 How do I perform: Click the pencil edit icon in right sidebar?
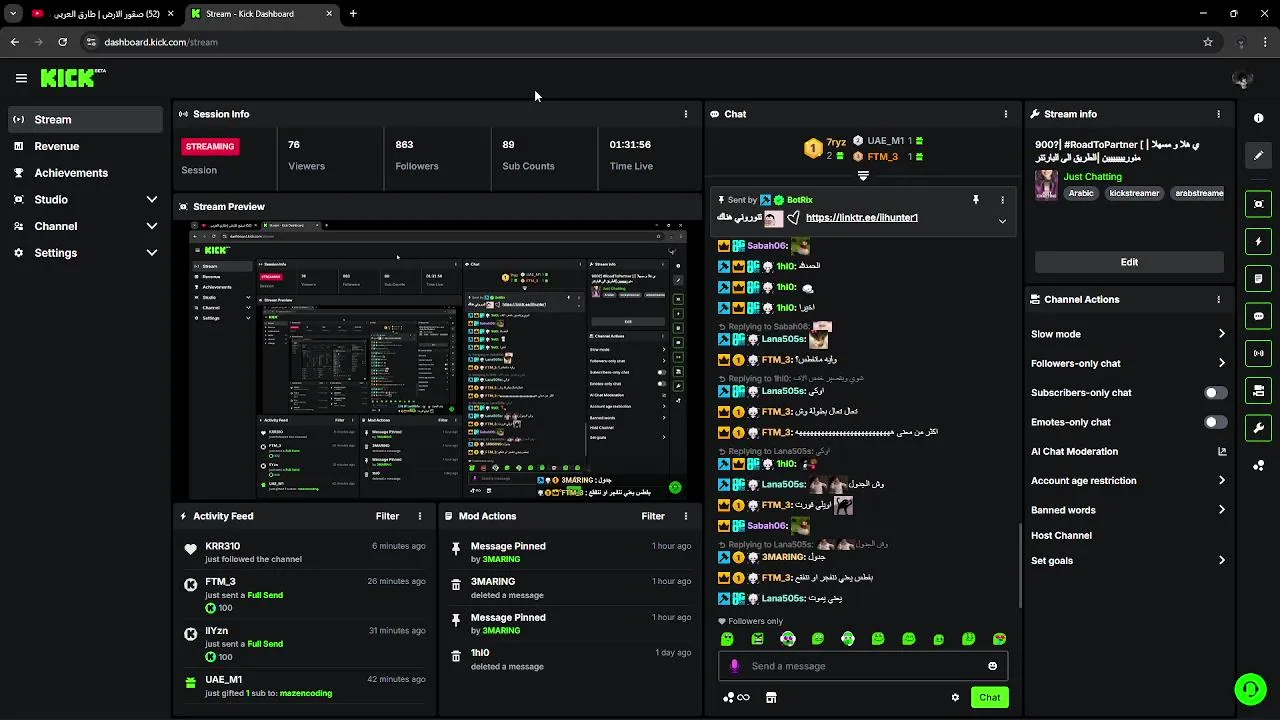pyautogui.click(x=1258, y=155)
